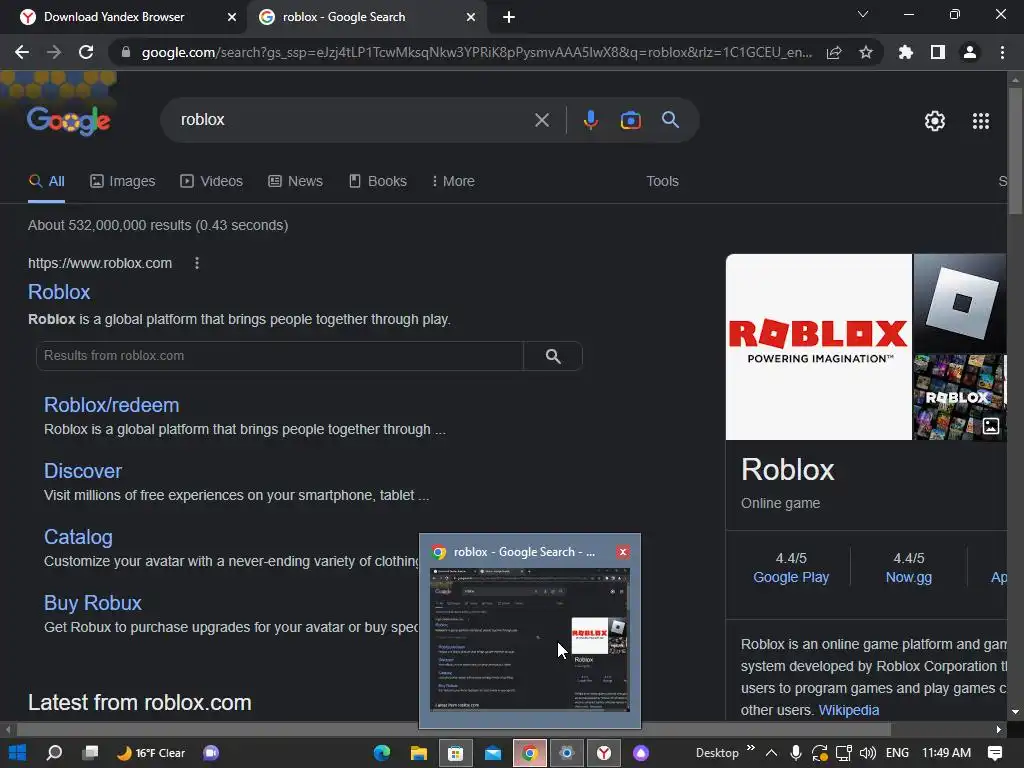The image size is (1024, 768).
Task: Open the ENG language switcher
Action: [x=897, y=752]
